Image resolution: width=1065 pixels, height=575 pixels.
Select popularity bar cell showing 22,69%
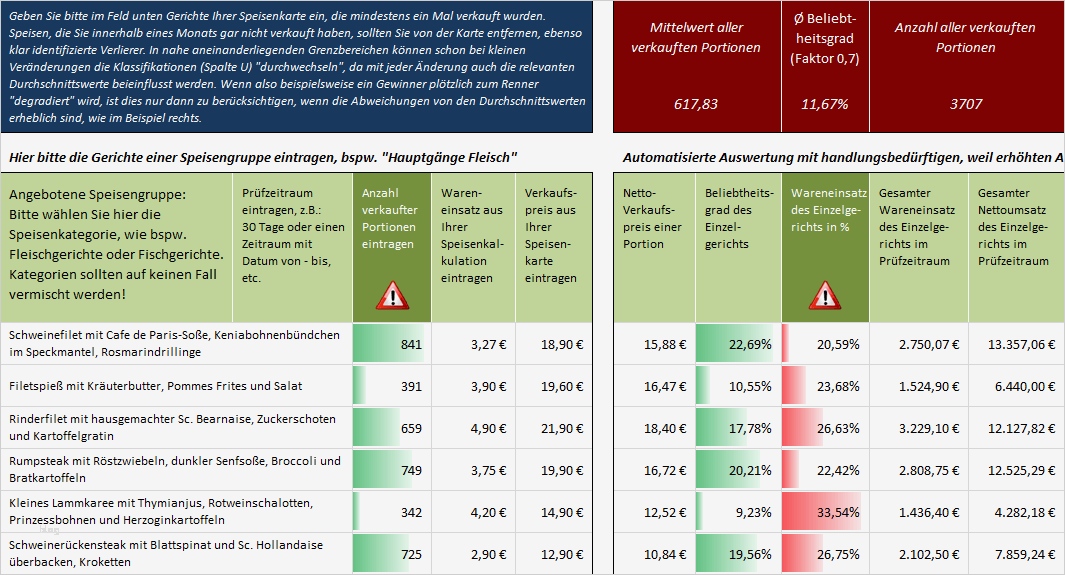click(737, 344)
